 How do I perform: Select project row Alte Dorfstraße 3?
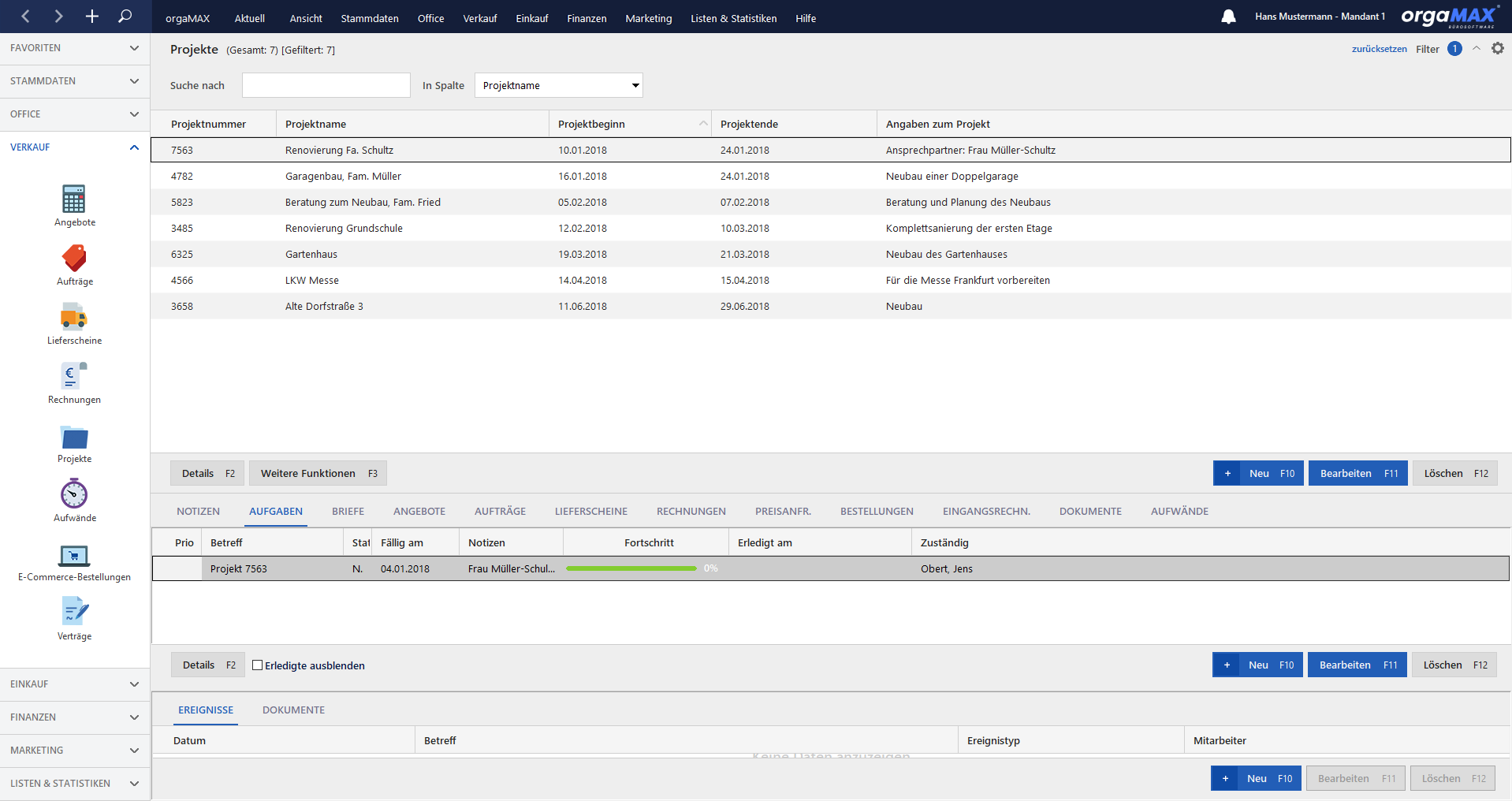[831, 306]
